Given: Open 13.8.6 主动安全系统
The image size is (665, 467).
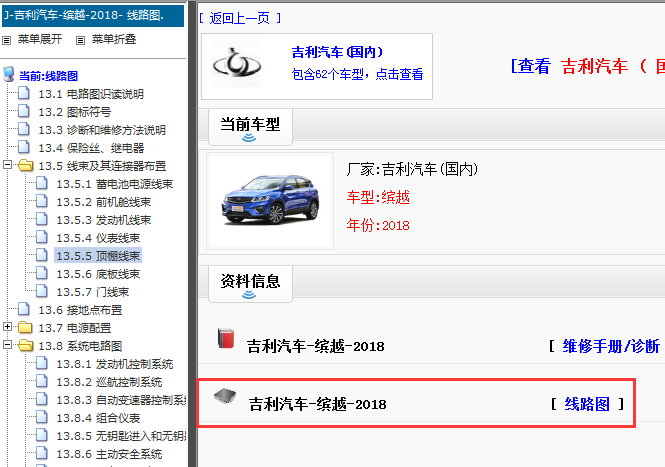Looking at the screenshot, I should pos(109,454).
